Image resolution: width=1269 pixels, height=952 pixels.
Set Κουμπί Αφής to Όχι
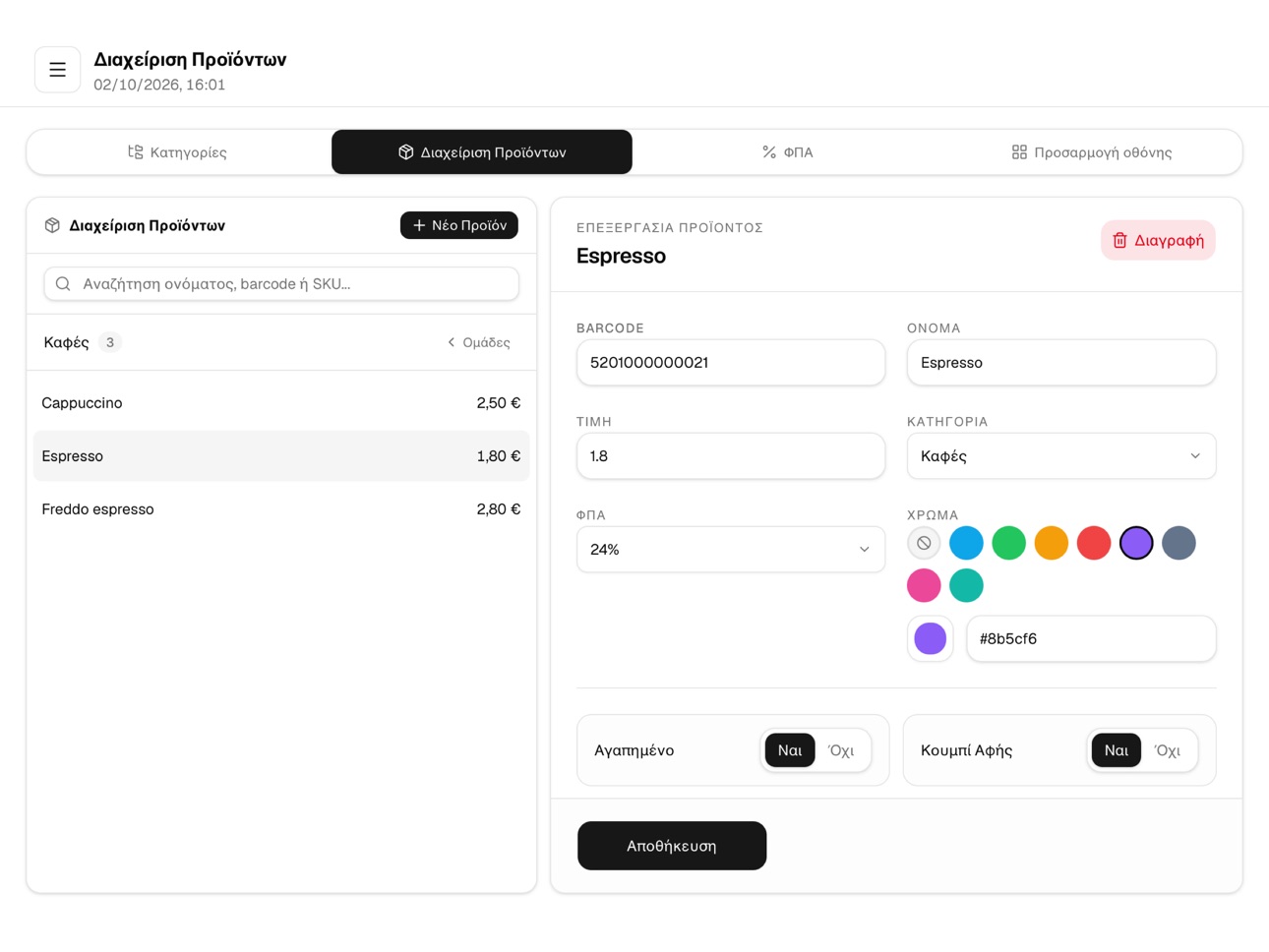tap(1169, 750)
